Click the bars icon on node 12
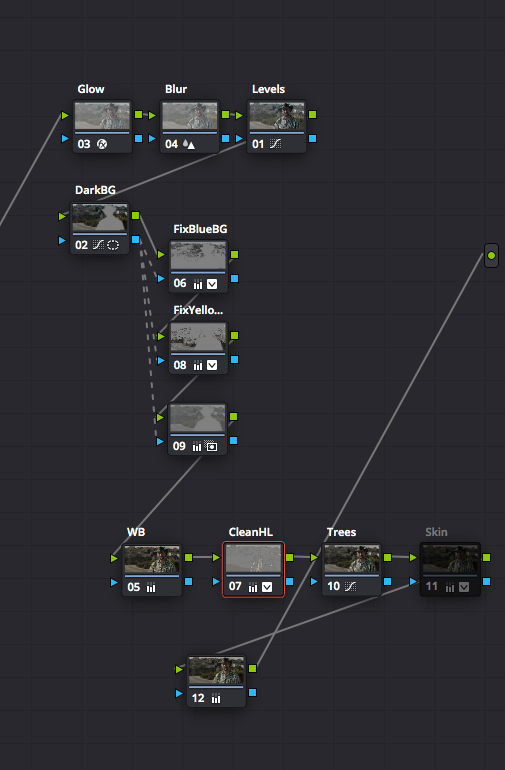This screenshot has height=770, width=505. (x=216, y=698)
